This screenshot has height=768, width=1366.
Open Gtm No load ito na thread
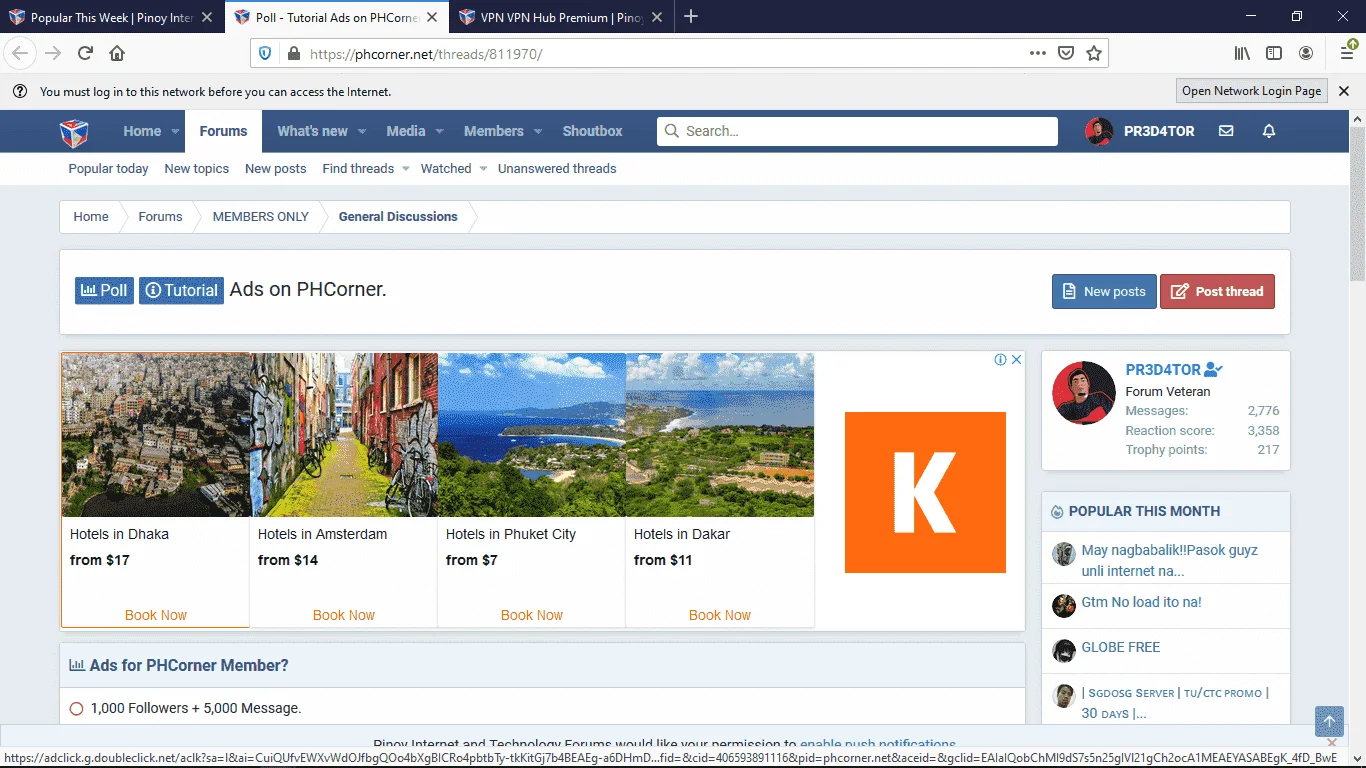1141,602
